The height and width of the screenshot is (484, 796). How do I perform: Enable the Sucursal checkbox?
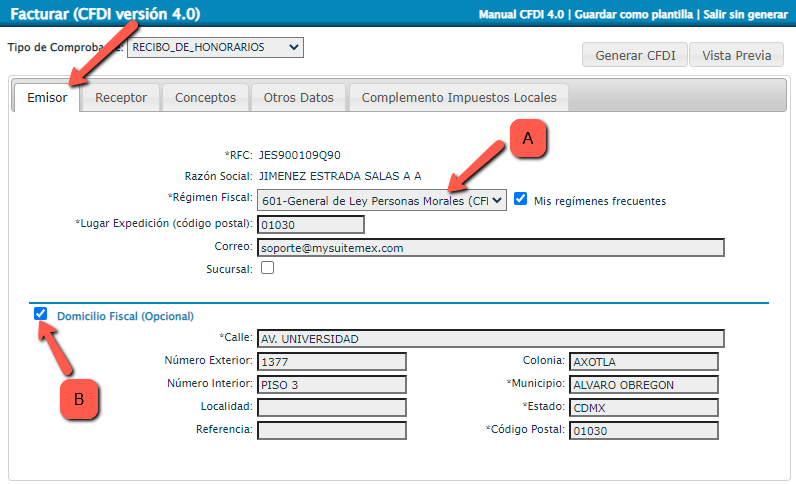pos(267,268)
